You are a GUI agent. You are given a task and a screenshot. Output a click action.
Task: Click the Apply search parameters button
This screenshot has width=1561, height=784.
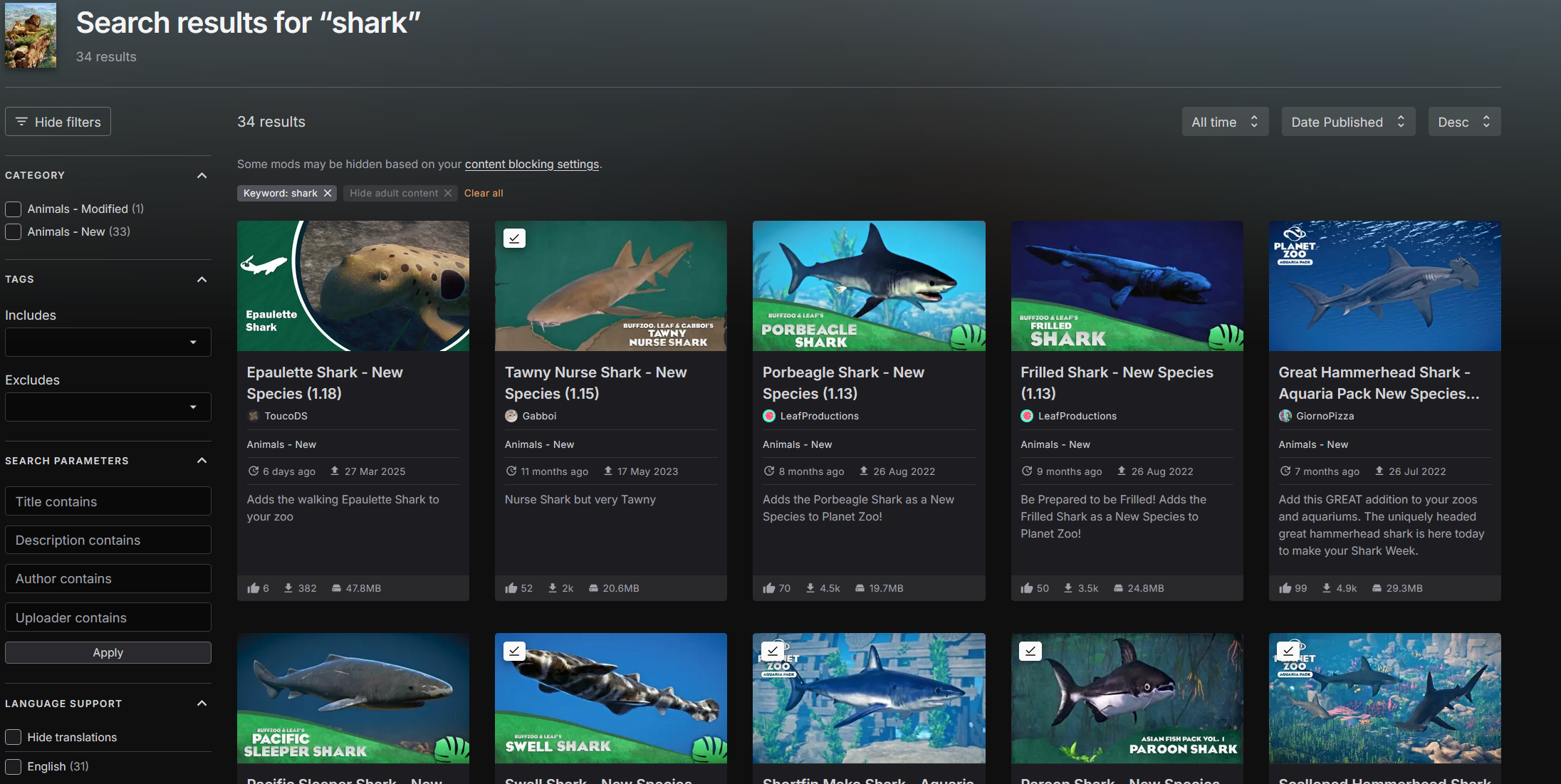coord(108,652)
